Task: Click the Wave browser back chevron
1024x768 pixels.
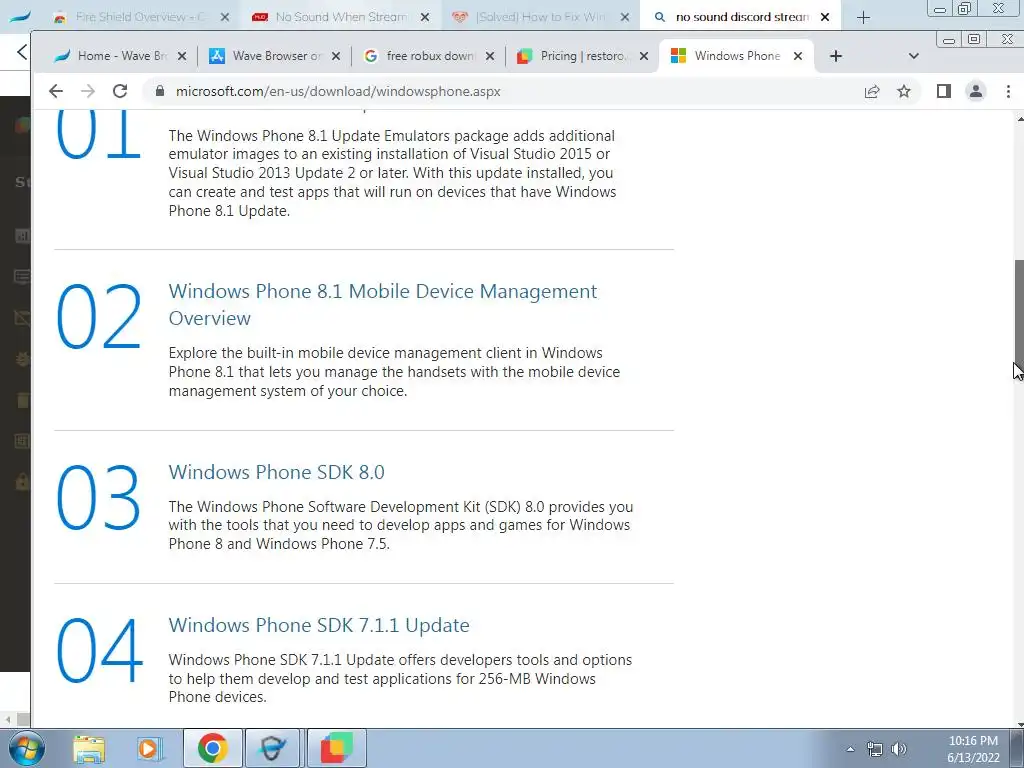Action: coord(22,52)
